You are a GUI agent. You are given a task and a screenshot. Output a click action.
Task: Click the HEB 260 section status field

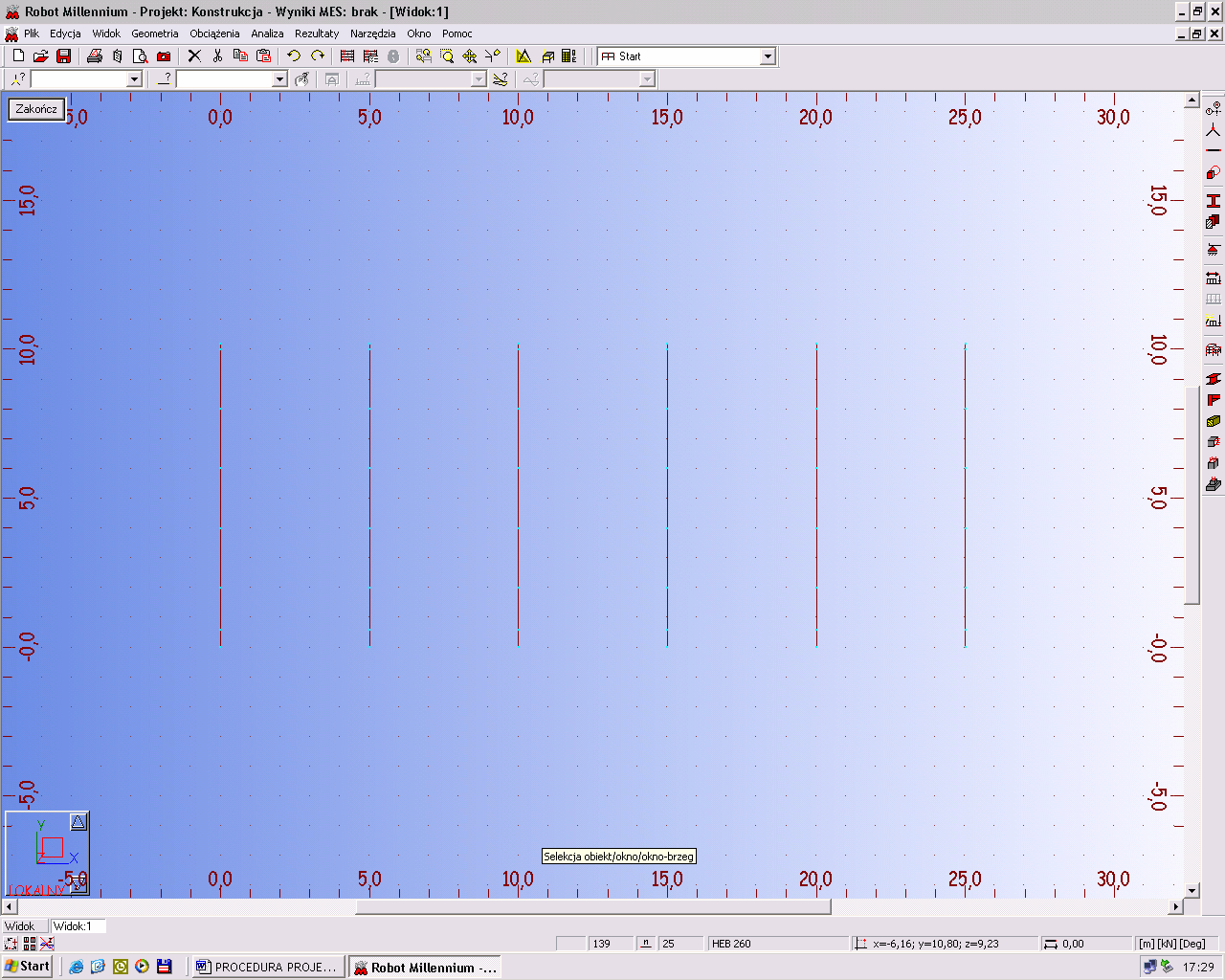pyautogui.click(x=777, y=944)
